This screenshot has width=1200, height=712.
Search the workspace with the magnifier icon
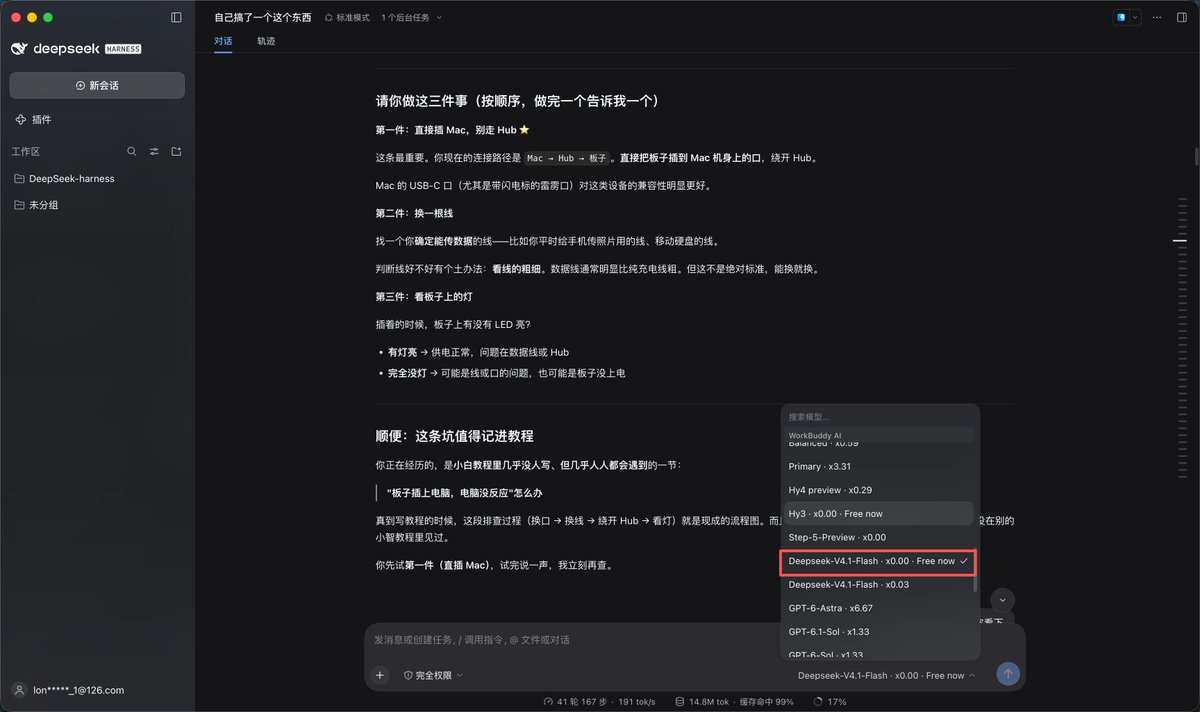(x=132, y=151)
